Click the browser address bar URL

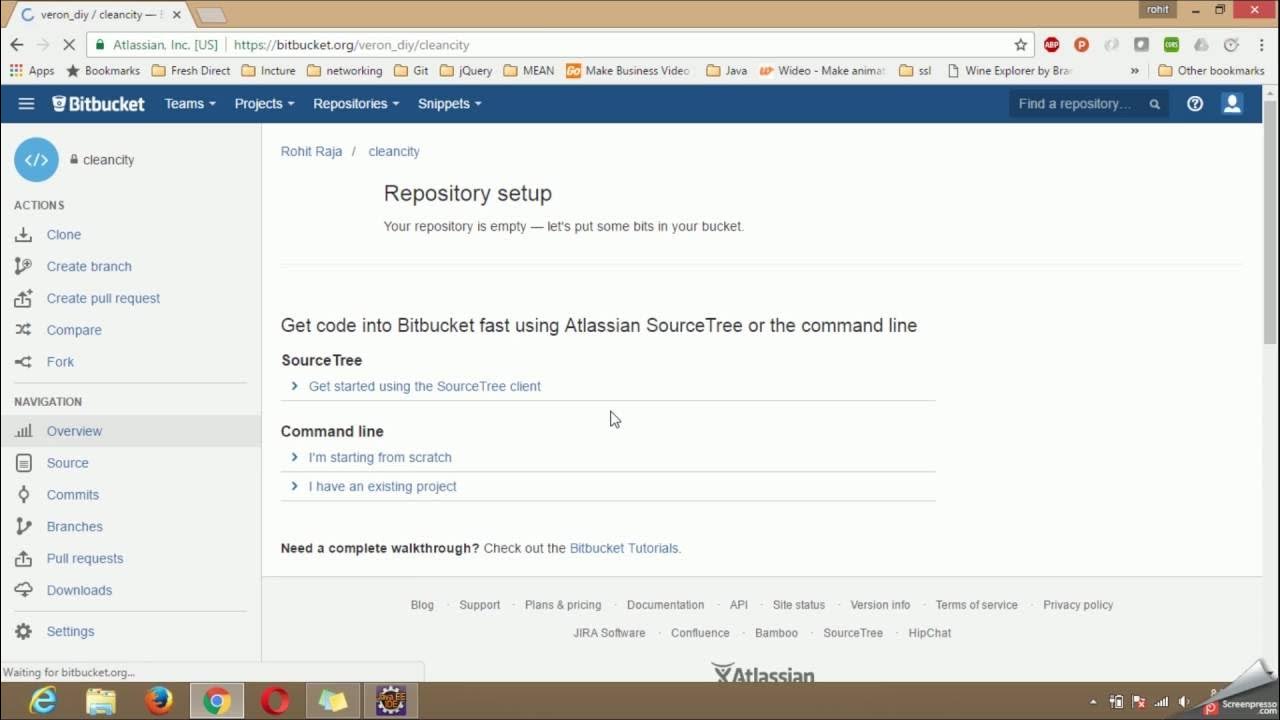(x=351, y=45)
